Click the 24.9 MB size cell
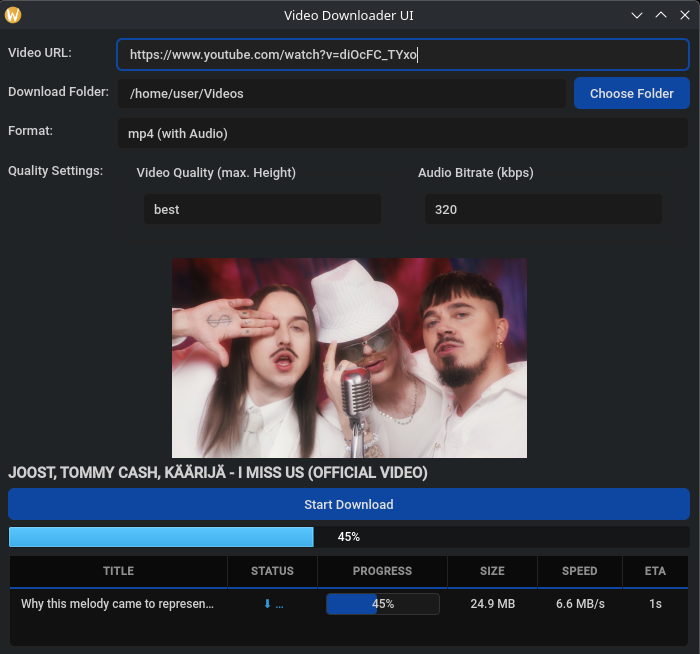 pos(492,604)
